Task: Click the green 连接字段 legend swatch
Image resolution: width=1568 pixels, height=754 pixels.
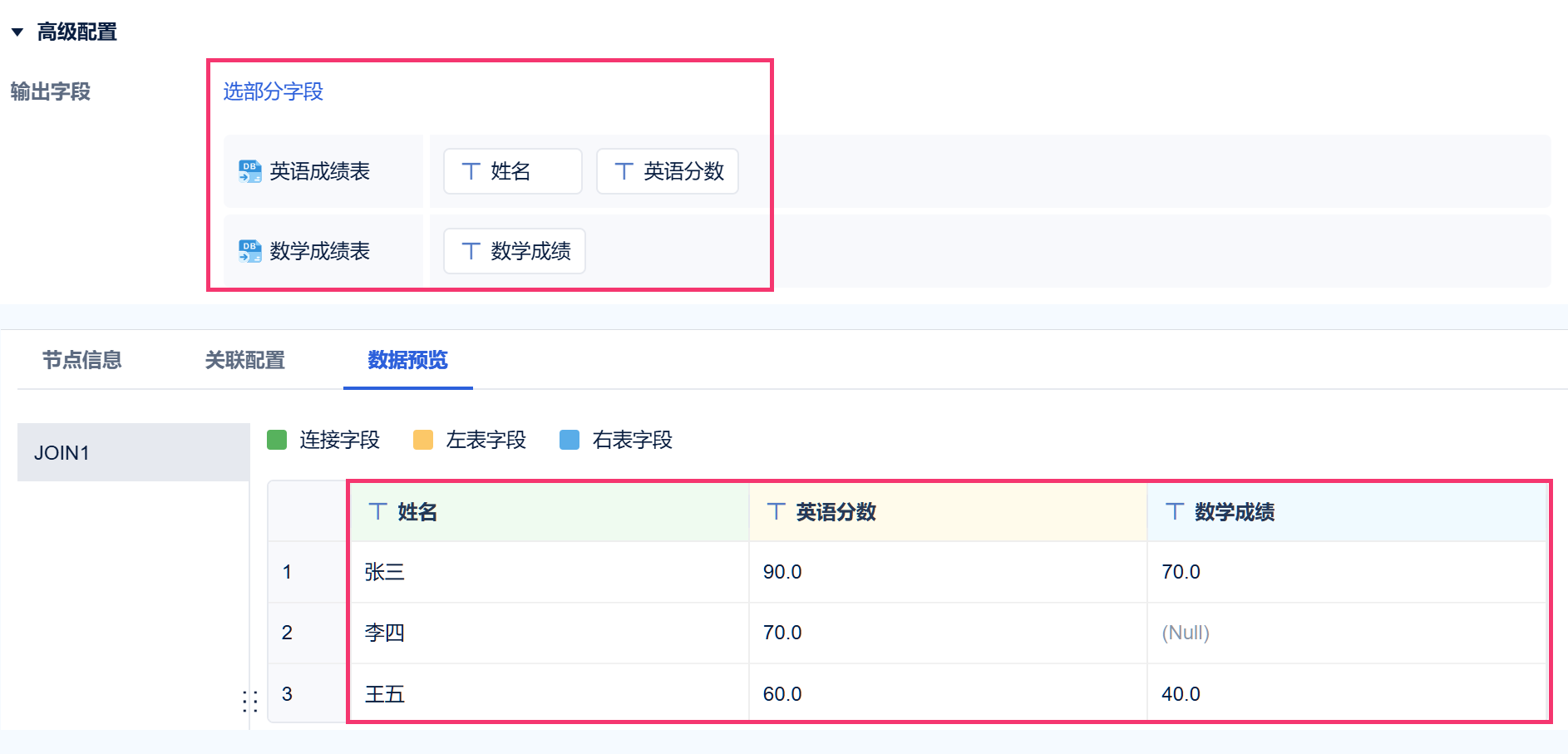Action: tap(277, 440)
